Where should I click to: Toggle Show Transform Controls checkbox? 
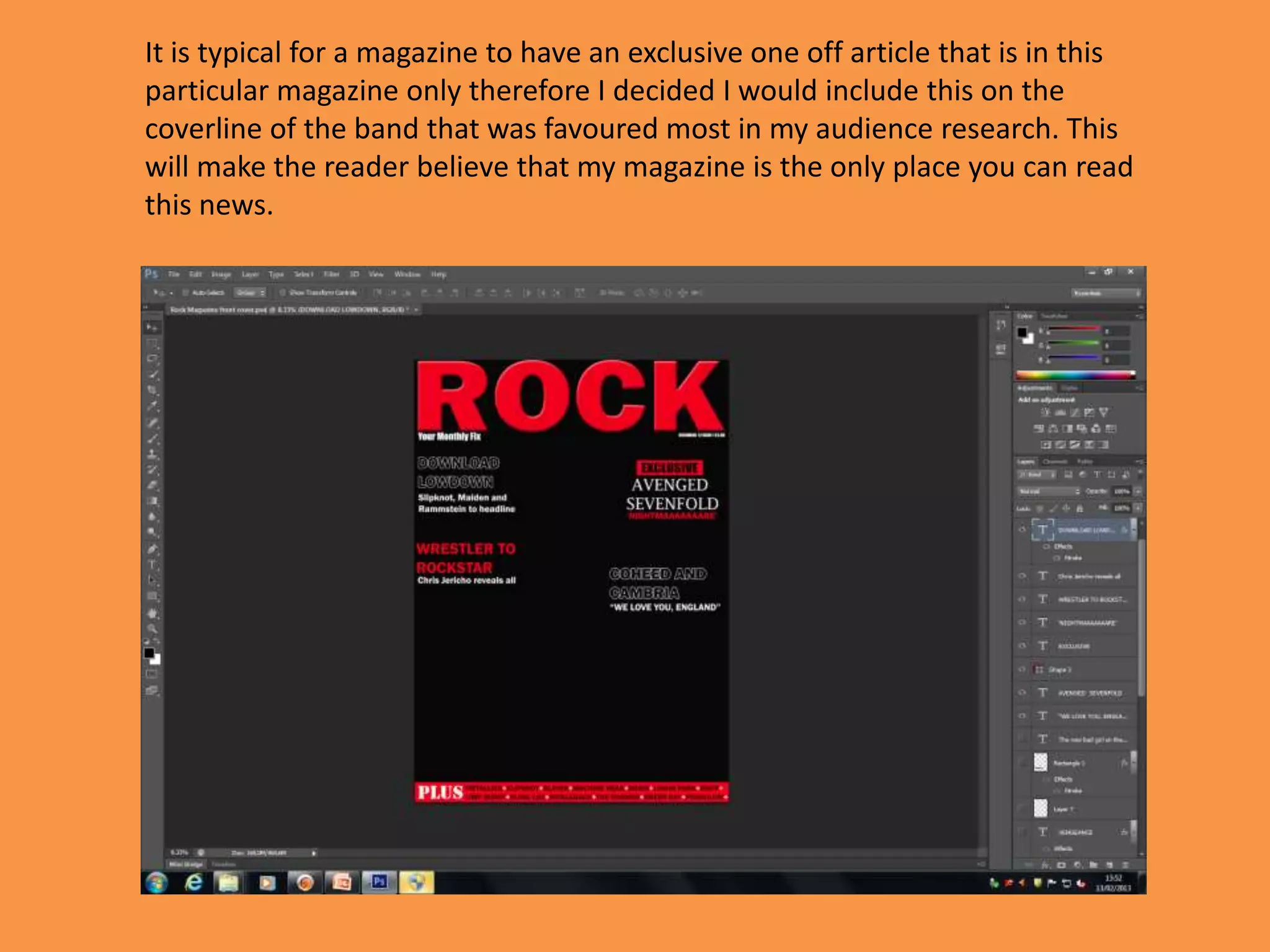[282, 293]
